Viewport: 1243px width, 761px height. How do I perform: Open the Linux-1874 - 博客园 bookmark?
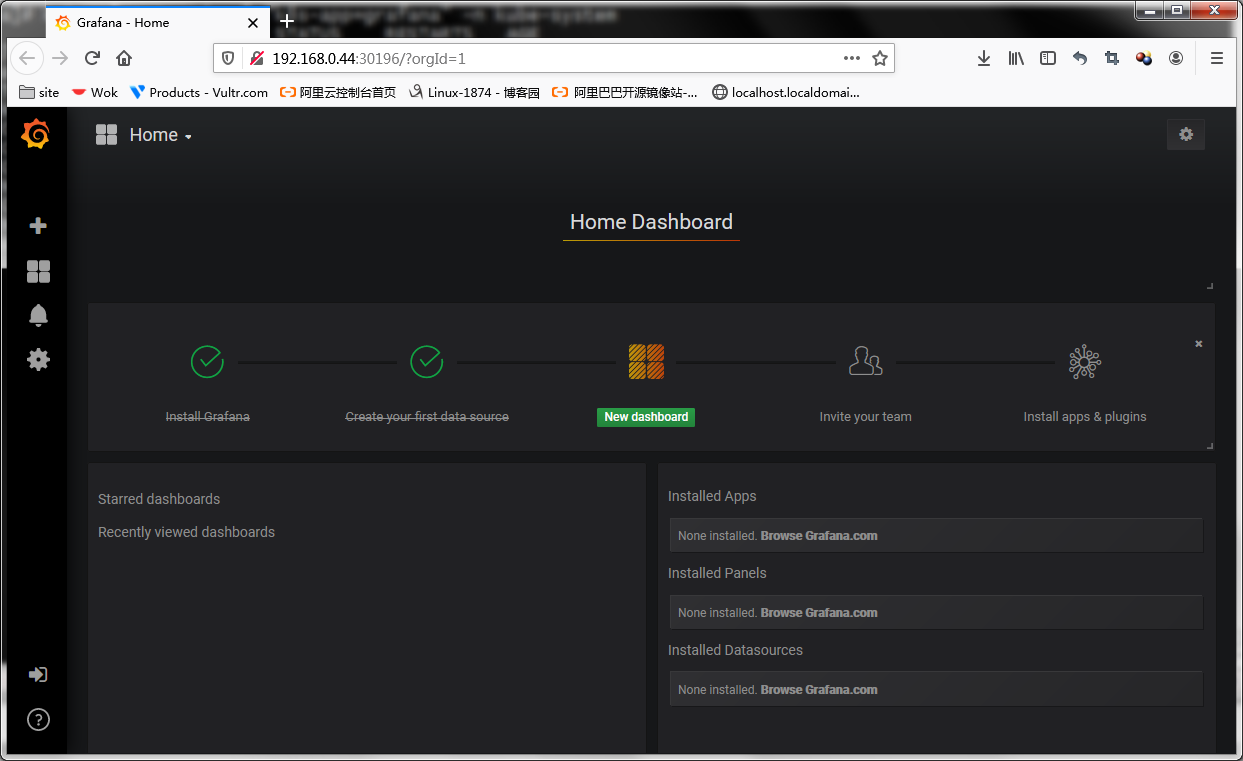tap(474, 92)
